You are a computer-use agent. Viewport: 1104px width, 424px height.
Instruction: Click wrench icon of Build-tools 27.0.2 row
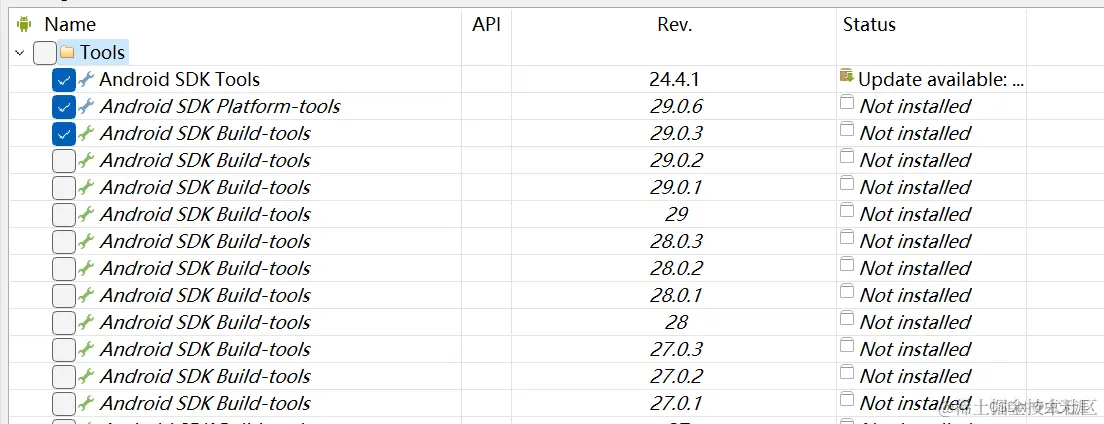86,376
